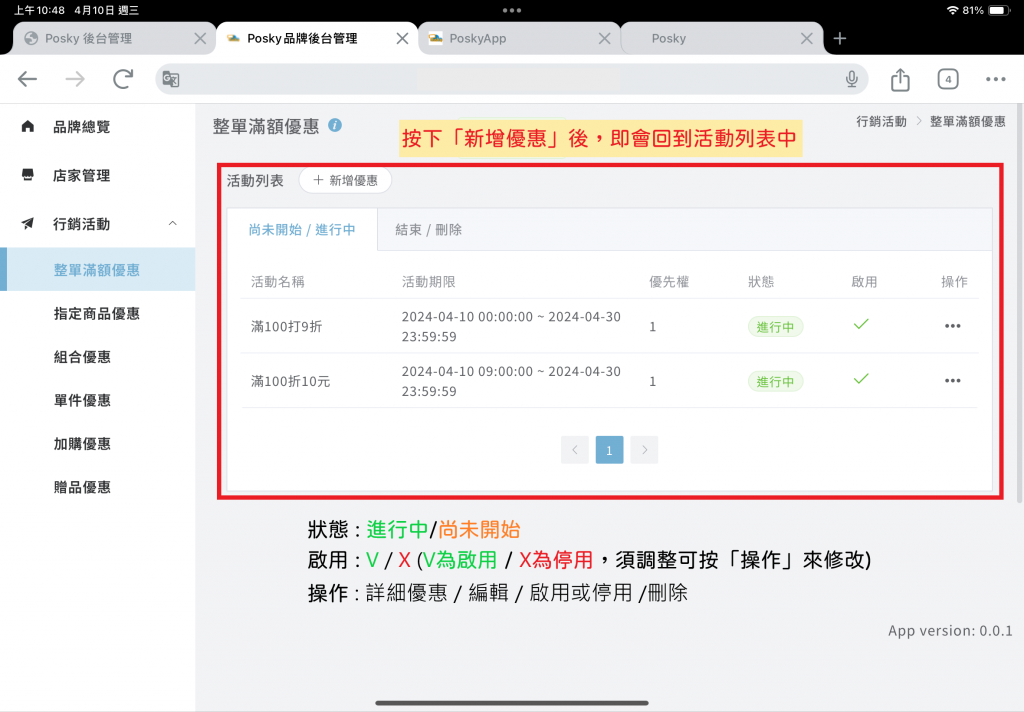Click the browser forward arrow
The height and width of the screenshot is (712, 1024).
(x=75, y=79)
